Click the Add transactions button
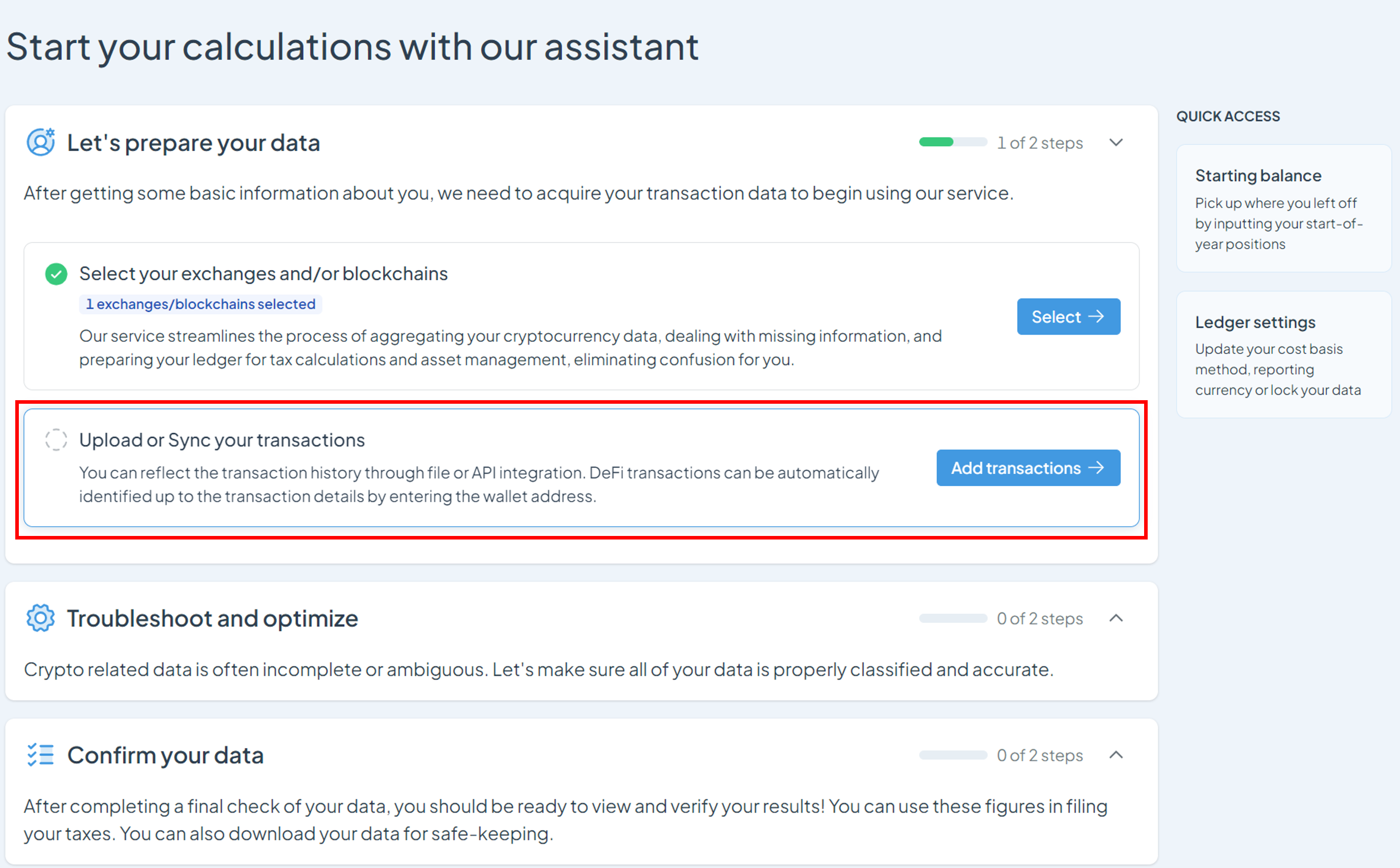This screenshot has width=1400, height=868. (1028, 468)
